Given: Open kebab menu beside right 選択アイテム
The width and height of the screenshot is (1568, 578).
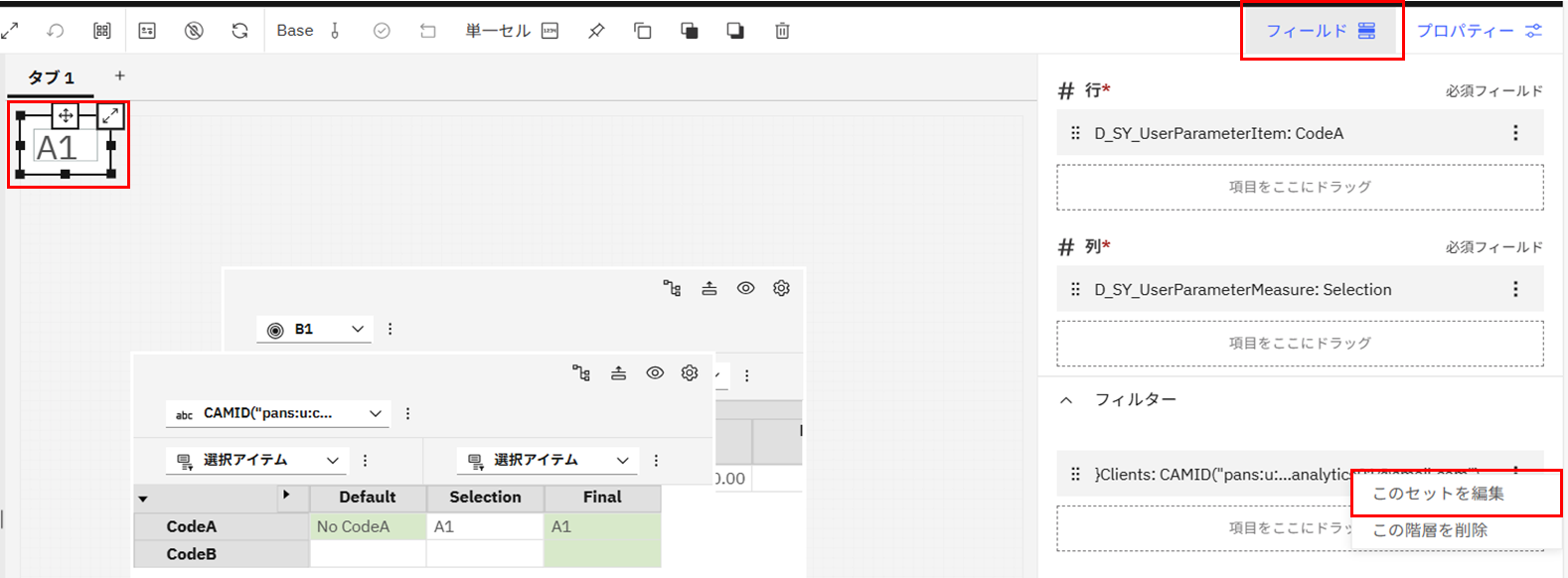Looking at the screenshot, I should tap(656, 460).
